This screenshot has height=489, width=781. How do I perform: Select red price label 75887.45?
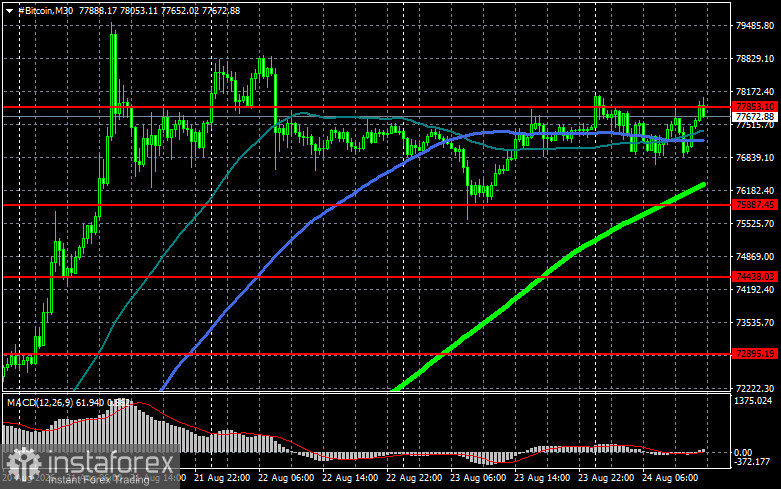pyautogui.click(x=755, y=205)
